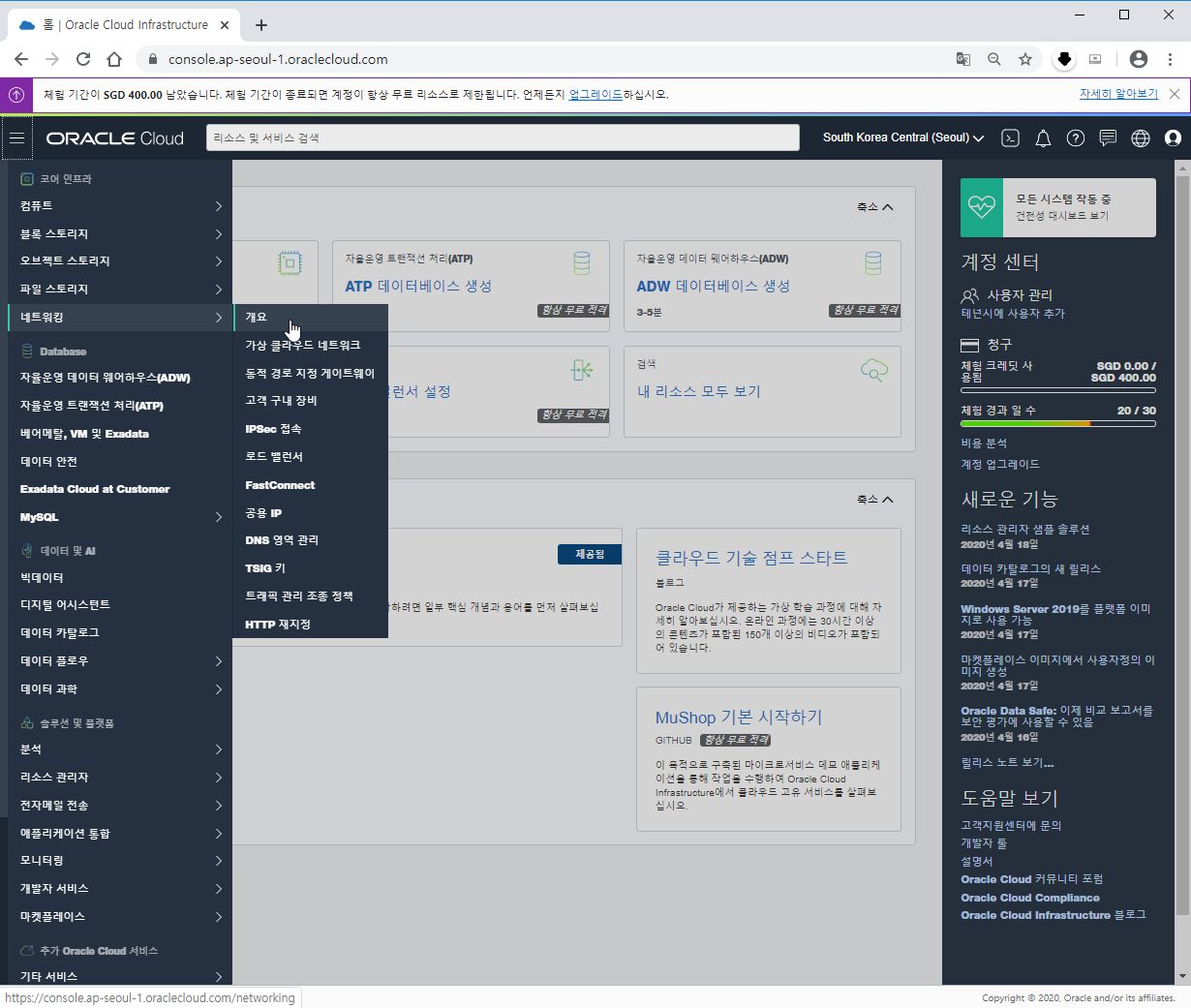Collapse the second section with 축소
The image size is (1191, 1008).
874,500
